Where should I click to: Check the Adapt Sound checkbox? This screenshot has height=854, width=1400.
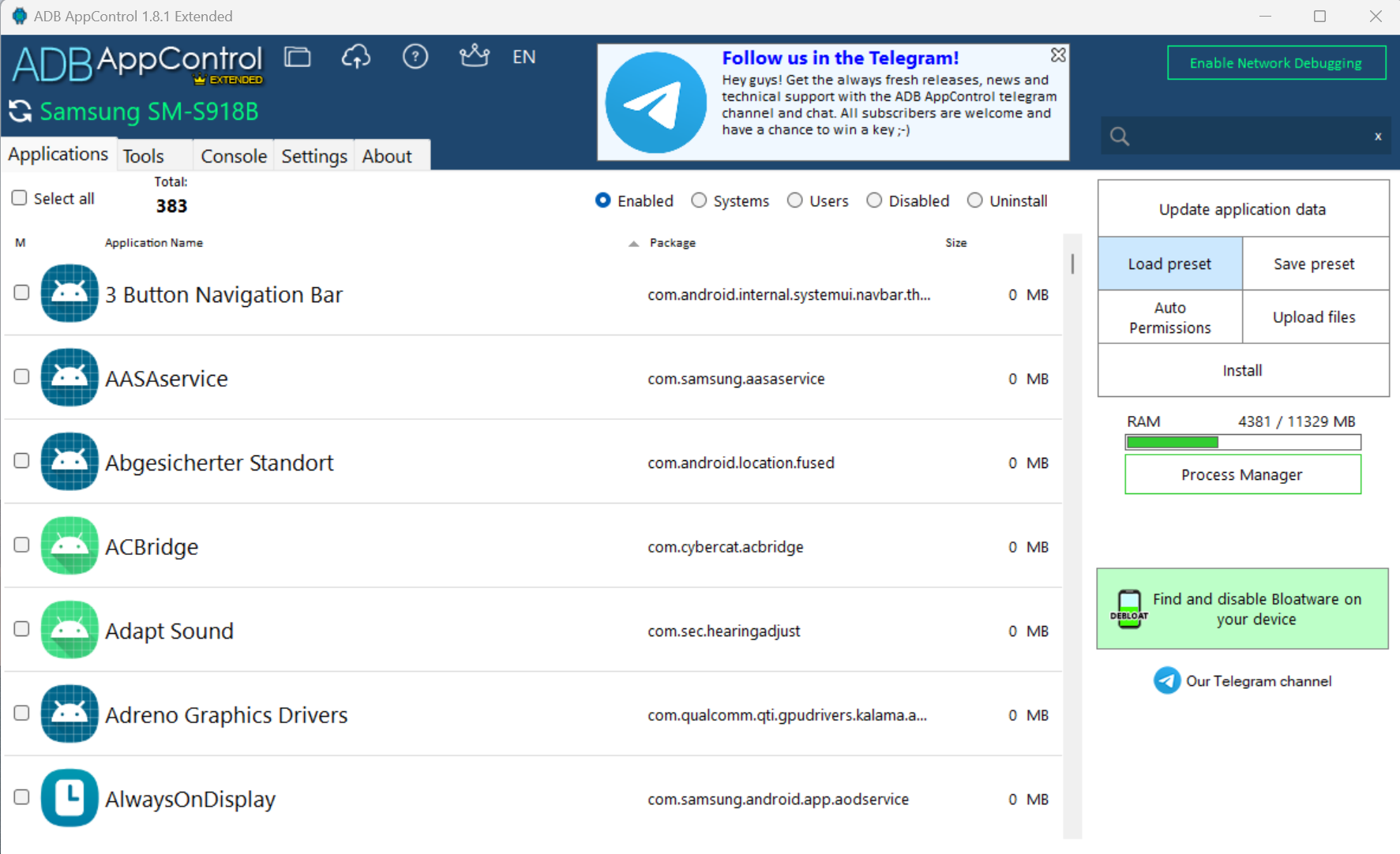[x=22, y=629]
